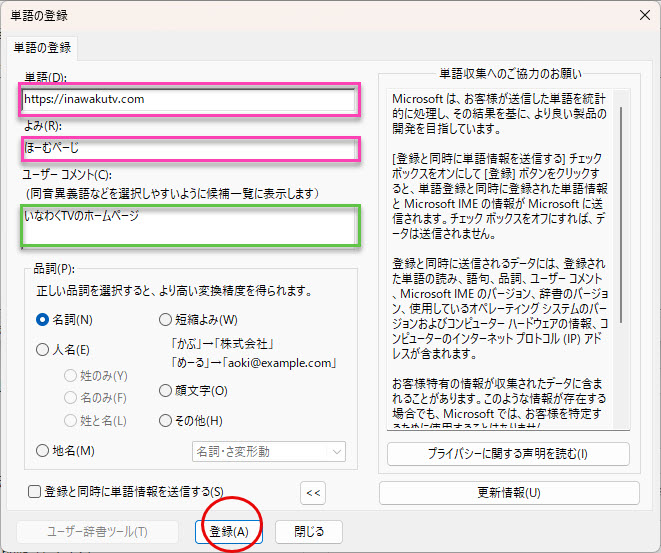Close the dialog with the X icon
This screenshot has height=553, width=661.
tap(645, 16)
